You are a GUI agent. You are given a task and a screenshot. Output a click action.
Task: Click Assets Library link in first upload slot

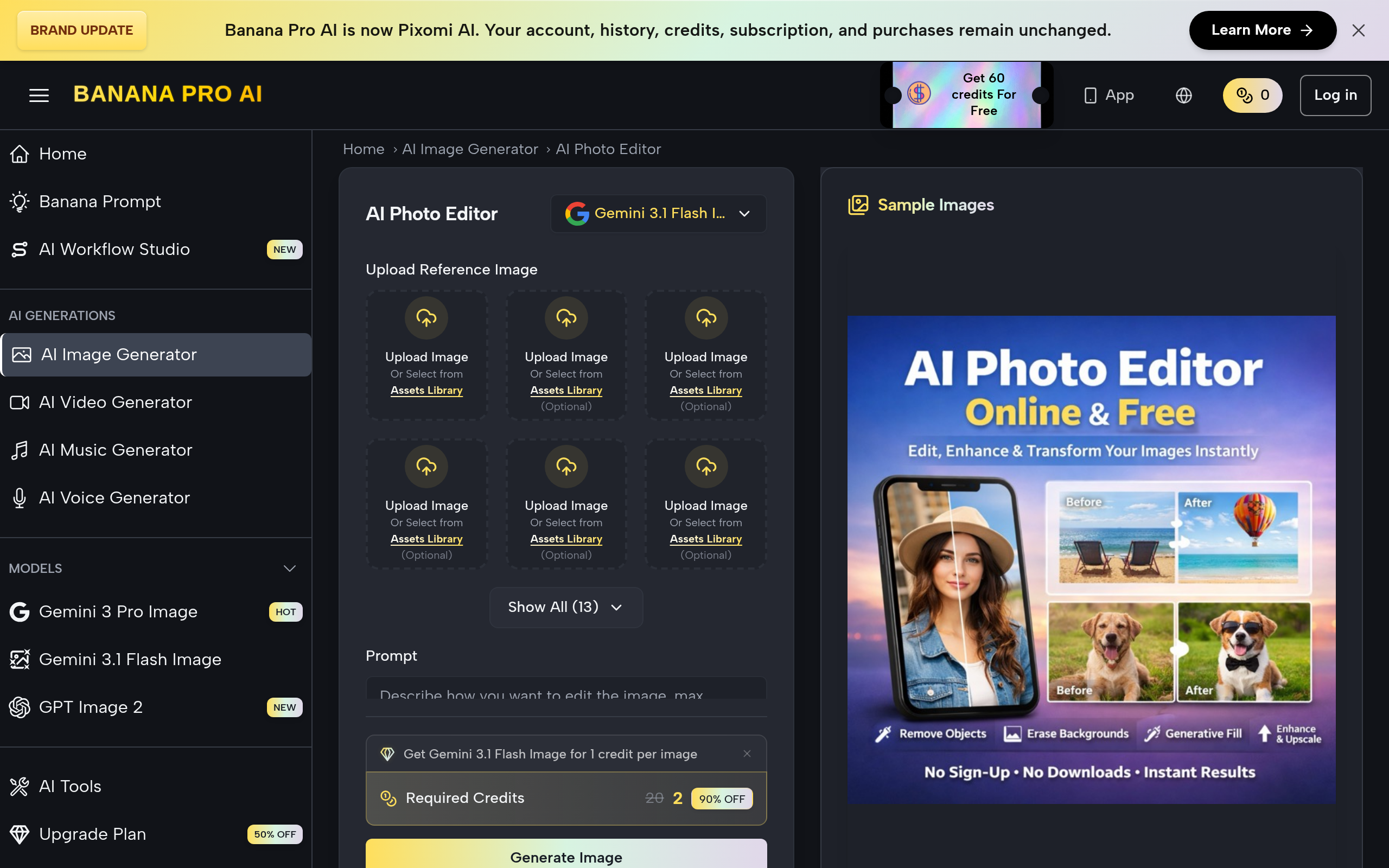[x=426, y=391]
